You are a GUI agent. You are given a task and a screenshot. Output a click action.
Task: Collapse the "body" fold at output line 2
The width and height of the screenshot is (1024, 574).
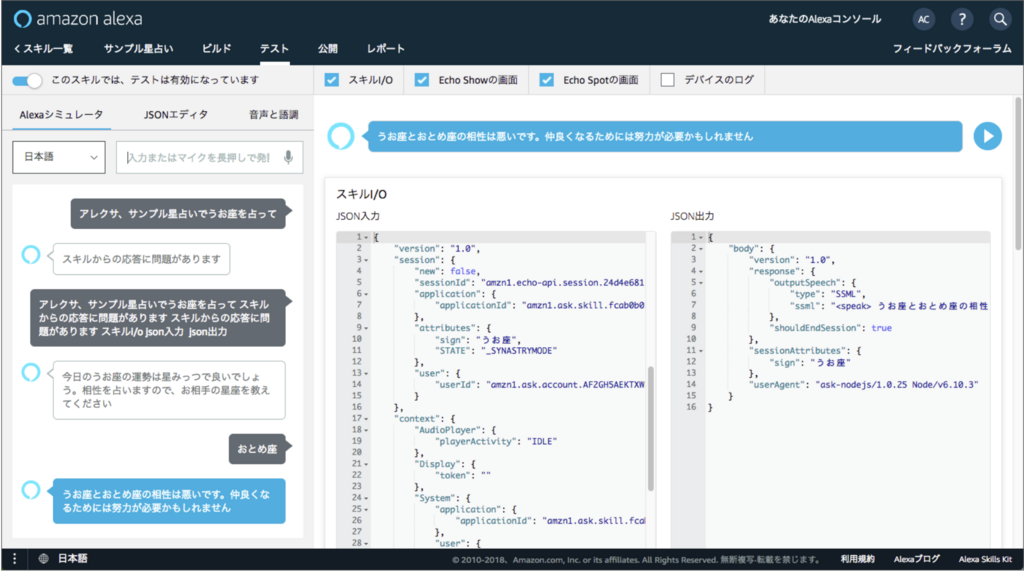pos(701,249)
